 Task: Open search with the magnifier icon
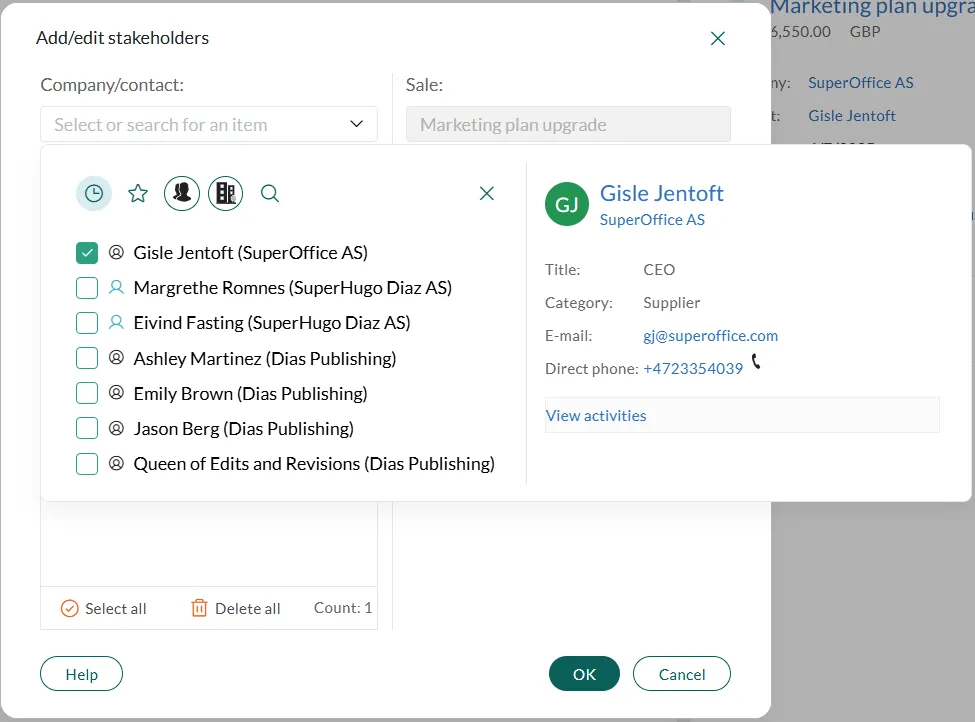point(270,193)
